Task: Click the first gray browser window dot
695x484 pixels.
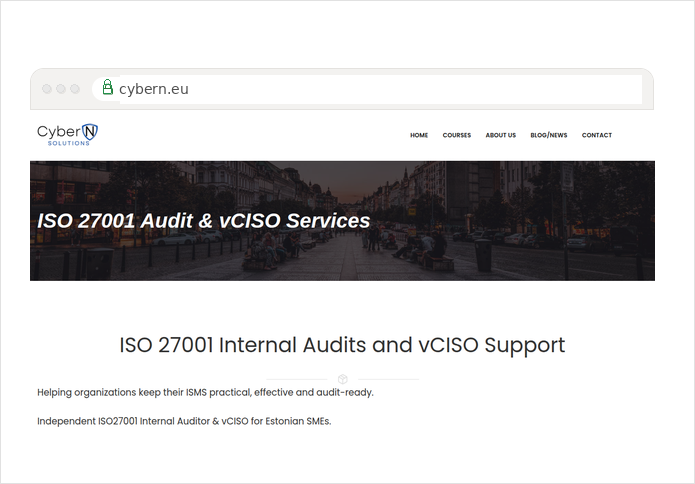Action: pos(47,89)
